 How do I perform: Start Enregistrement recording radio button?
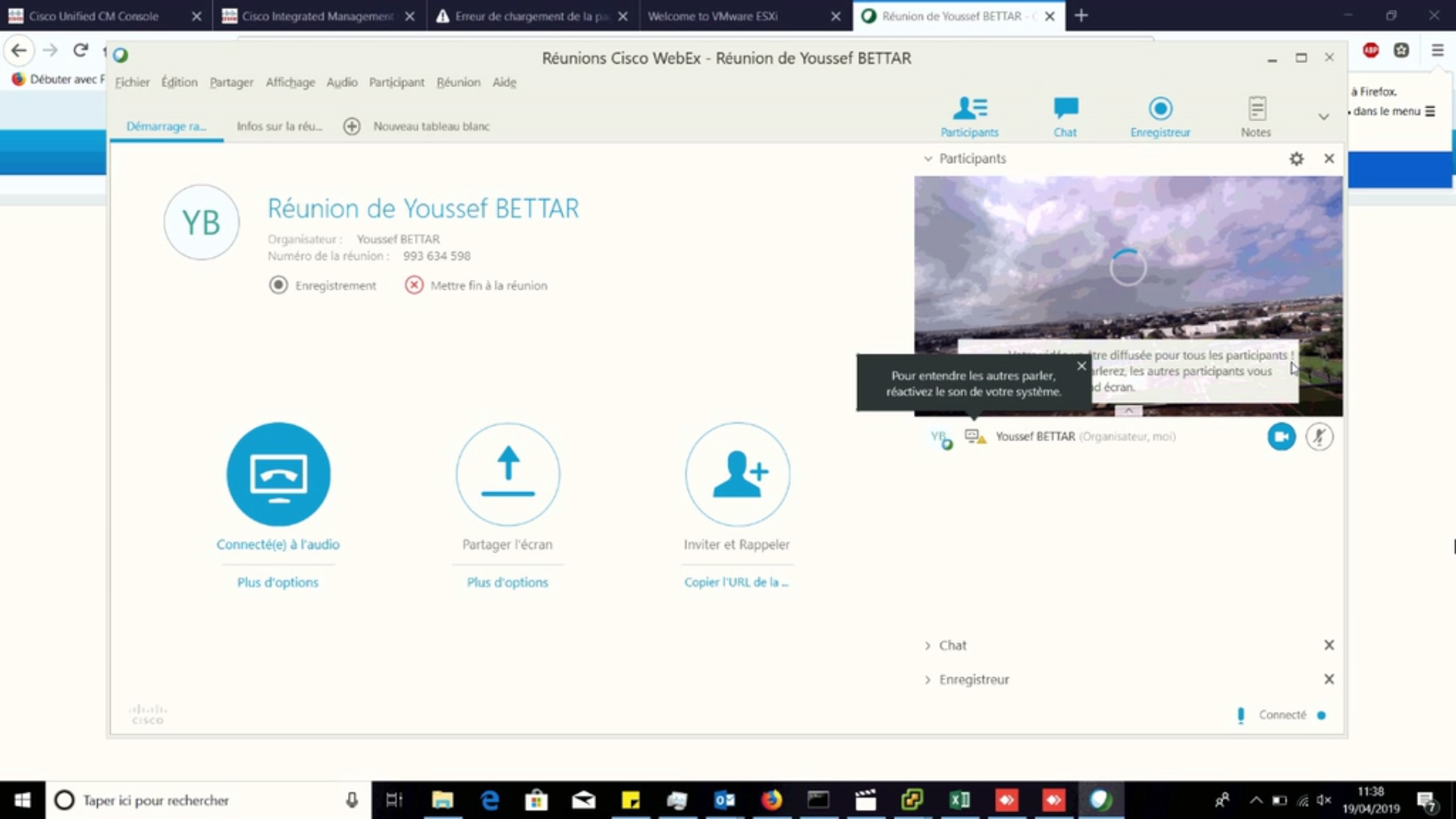278,285
